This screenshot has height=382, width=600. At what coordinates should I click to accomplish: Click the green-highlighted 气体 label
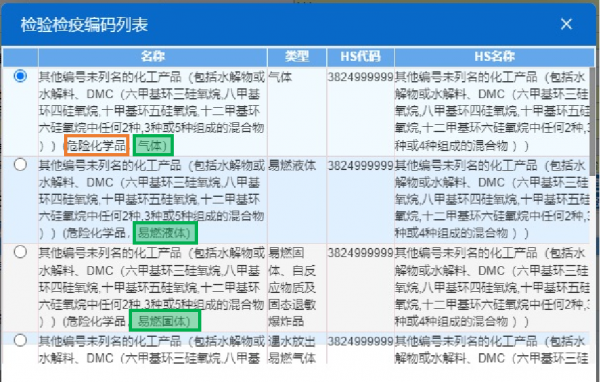(153, 145)
